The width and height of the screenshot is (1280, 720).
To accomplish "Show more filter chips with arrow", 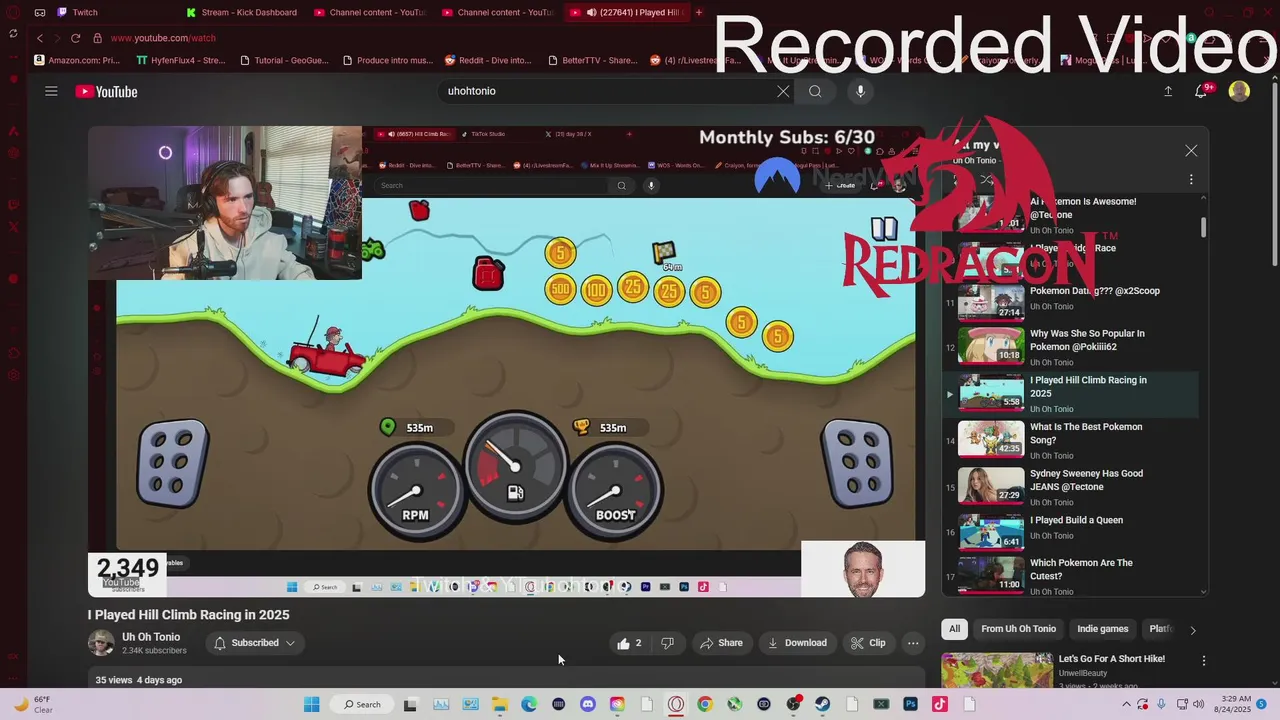I will [1192, 629].
